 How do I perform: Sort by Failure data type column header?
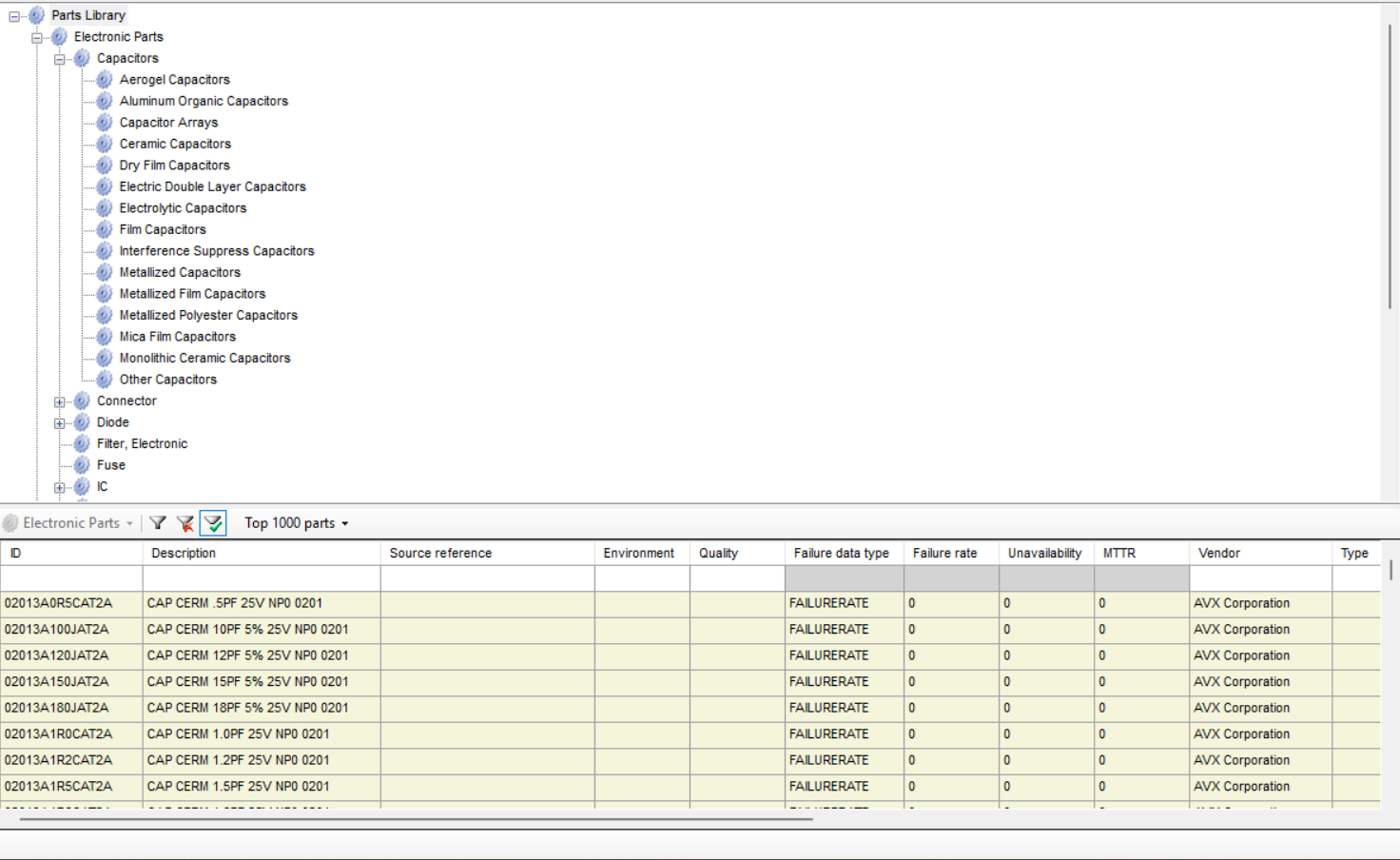[845, 553]
